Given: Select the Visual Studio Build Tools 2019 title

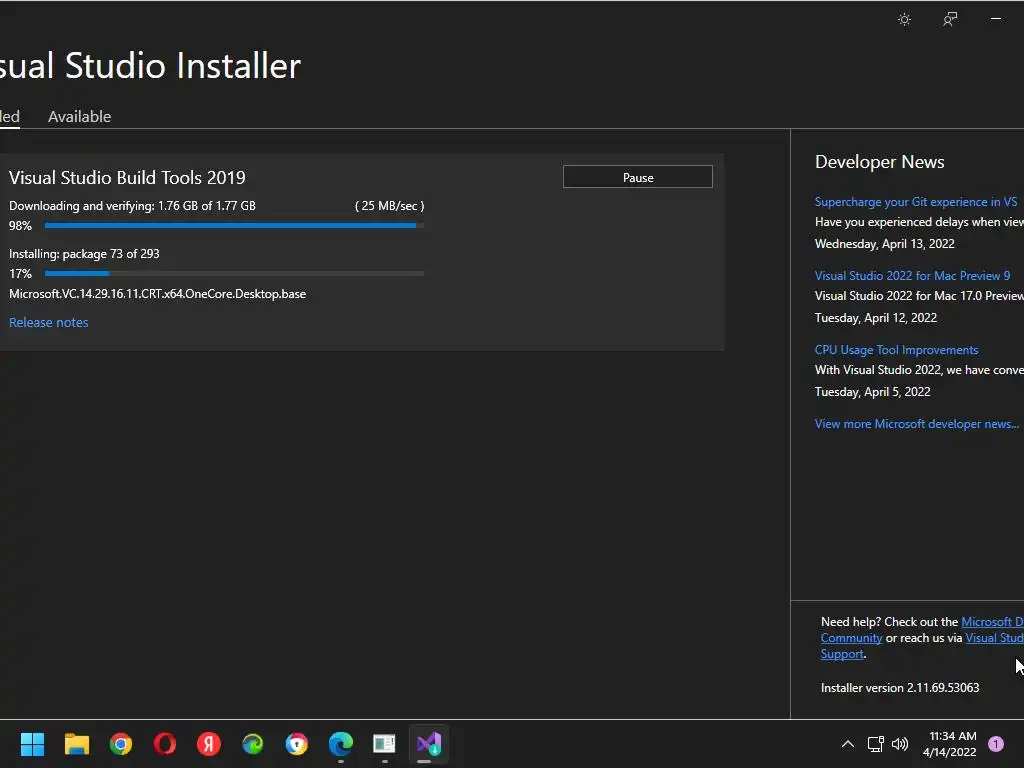Looking at the screenshot, I should (x=127, y=178).
